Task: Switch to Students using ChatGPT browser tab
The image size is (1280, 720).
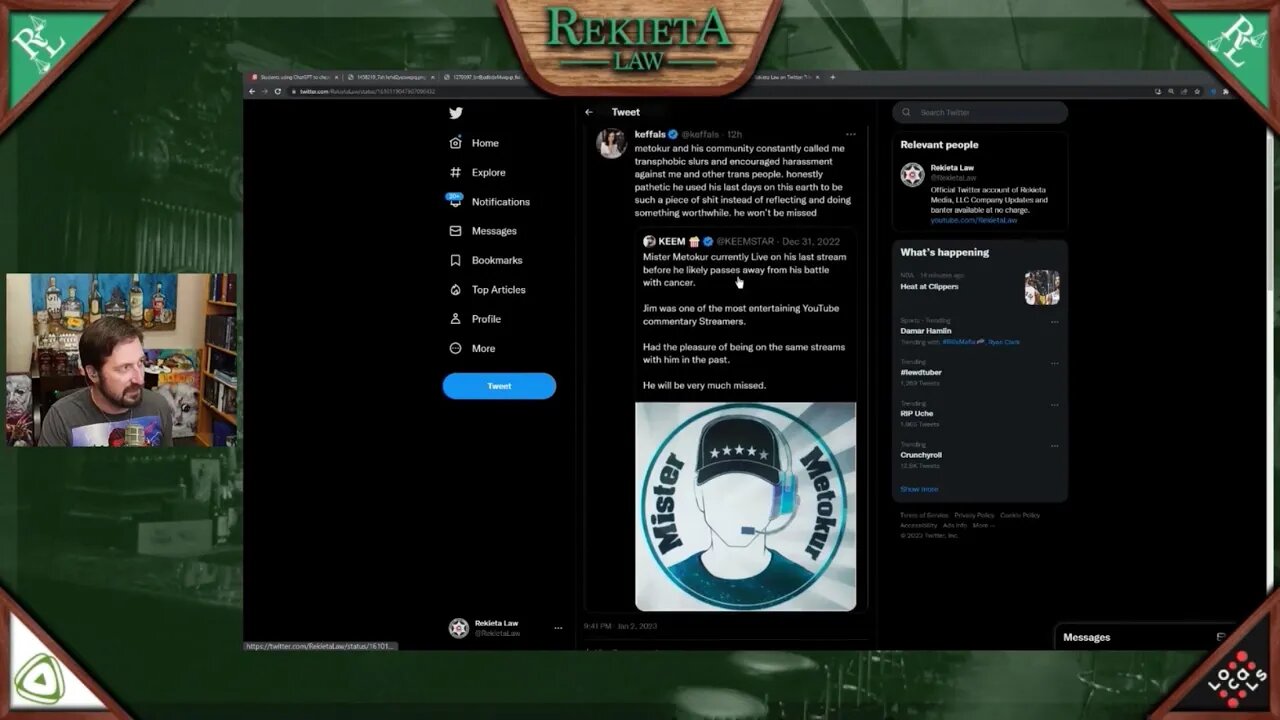Action: pos(296,77)
